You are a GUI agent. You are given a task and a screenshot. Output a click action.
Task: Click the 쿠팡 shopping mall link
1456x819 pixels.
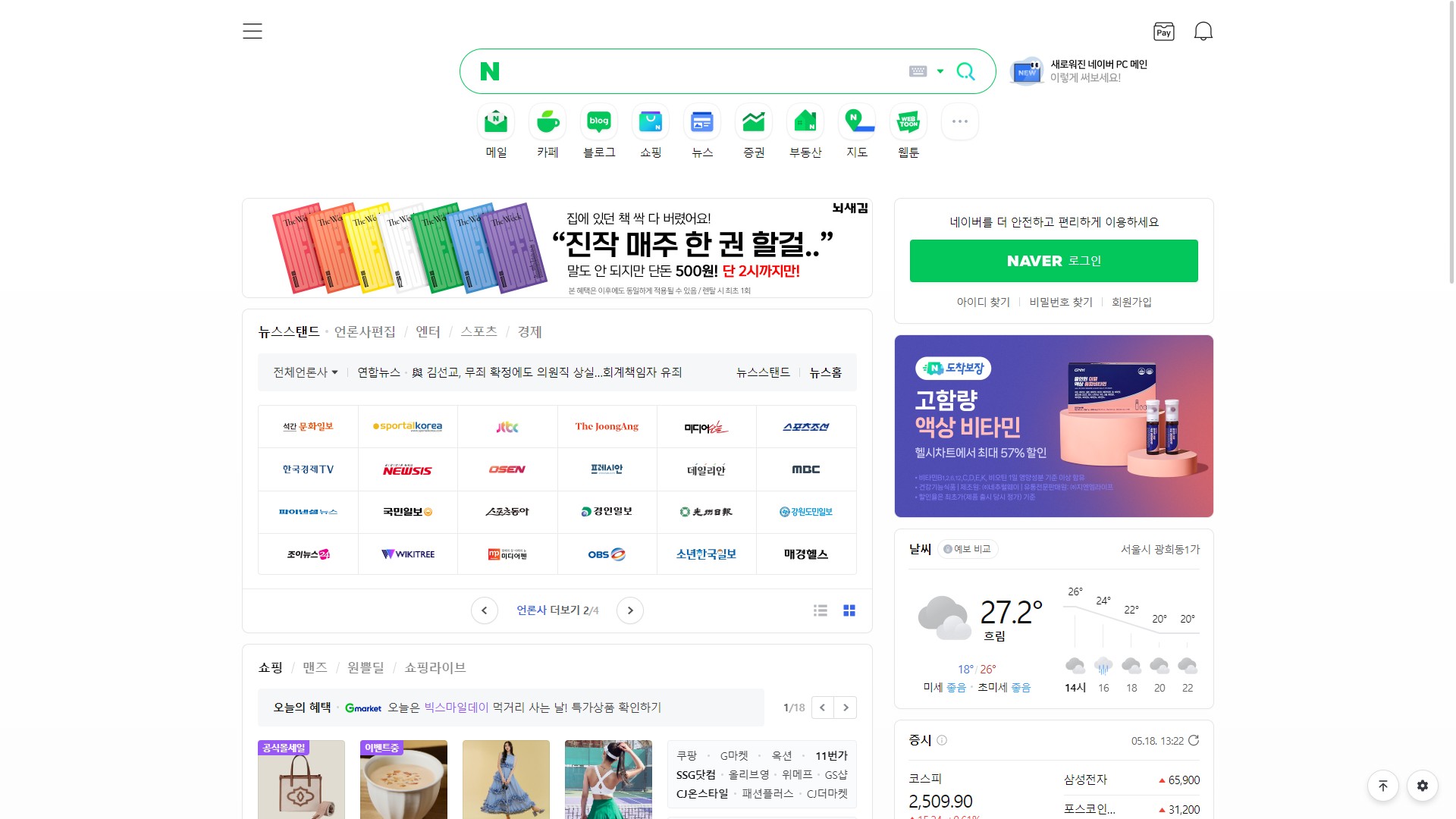(686, 756)
